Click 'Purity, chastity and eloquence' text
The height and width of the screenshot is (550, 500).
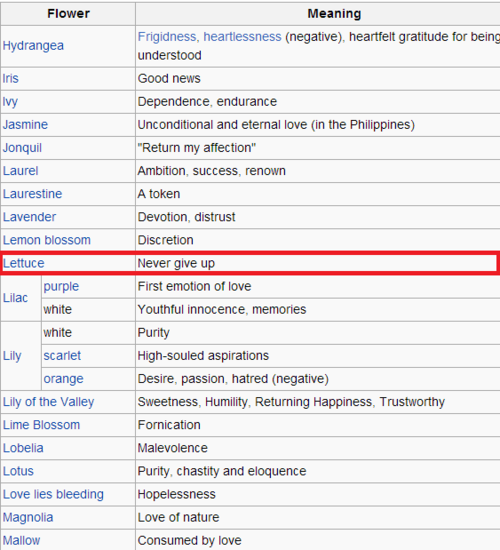point(222,471)
